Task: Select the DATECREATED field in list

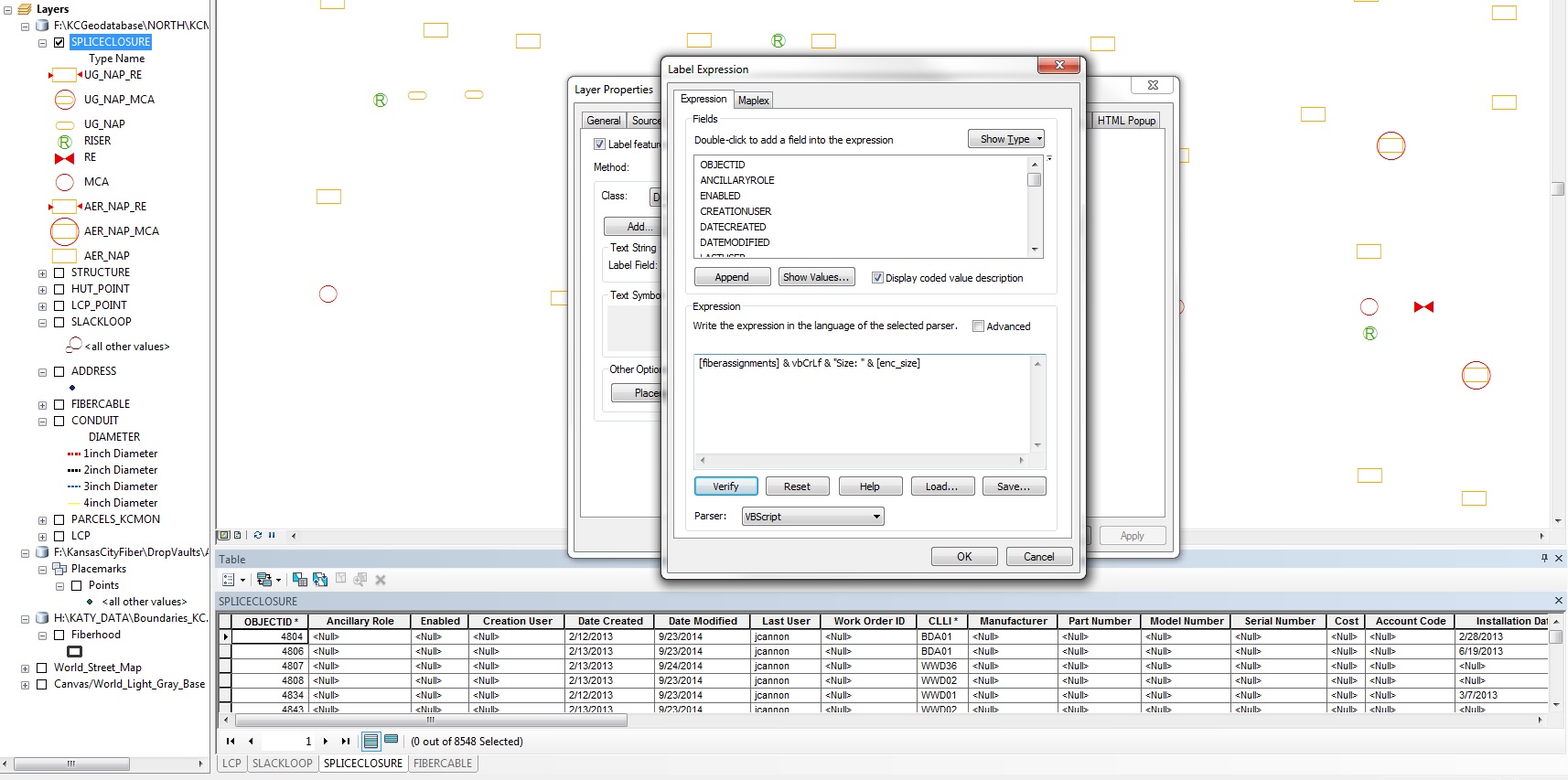Action: (733, 227)
